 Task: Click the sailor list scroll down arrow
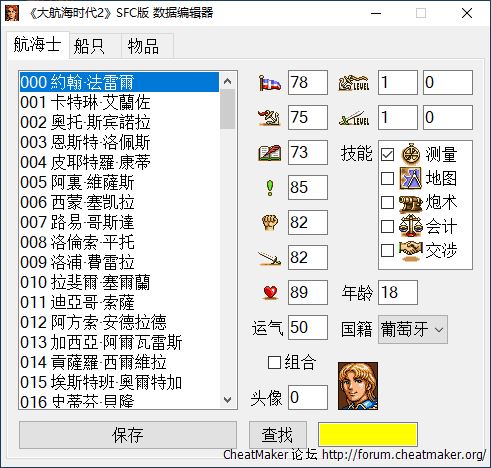228,399
